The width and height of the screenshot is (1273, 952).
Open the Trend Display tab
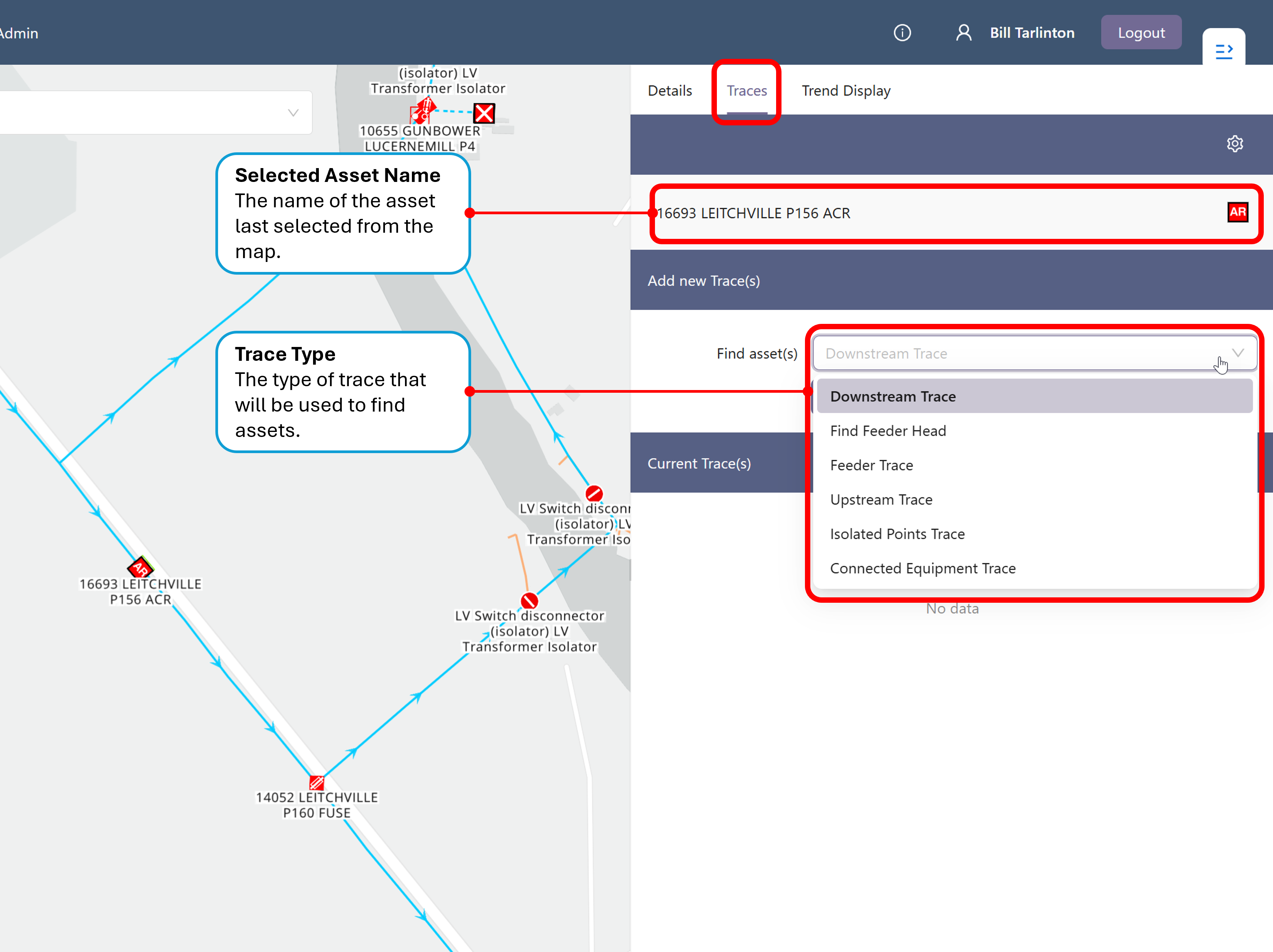(x=845, y=91)
